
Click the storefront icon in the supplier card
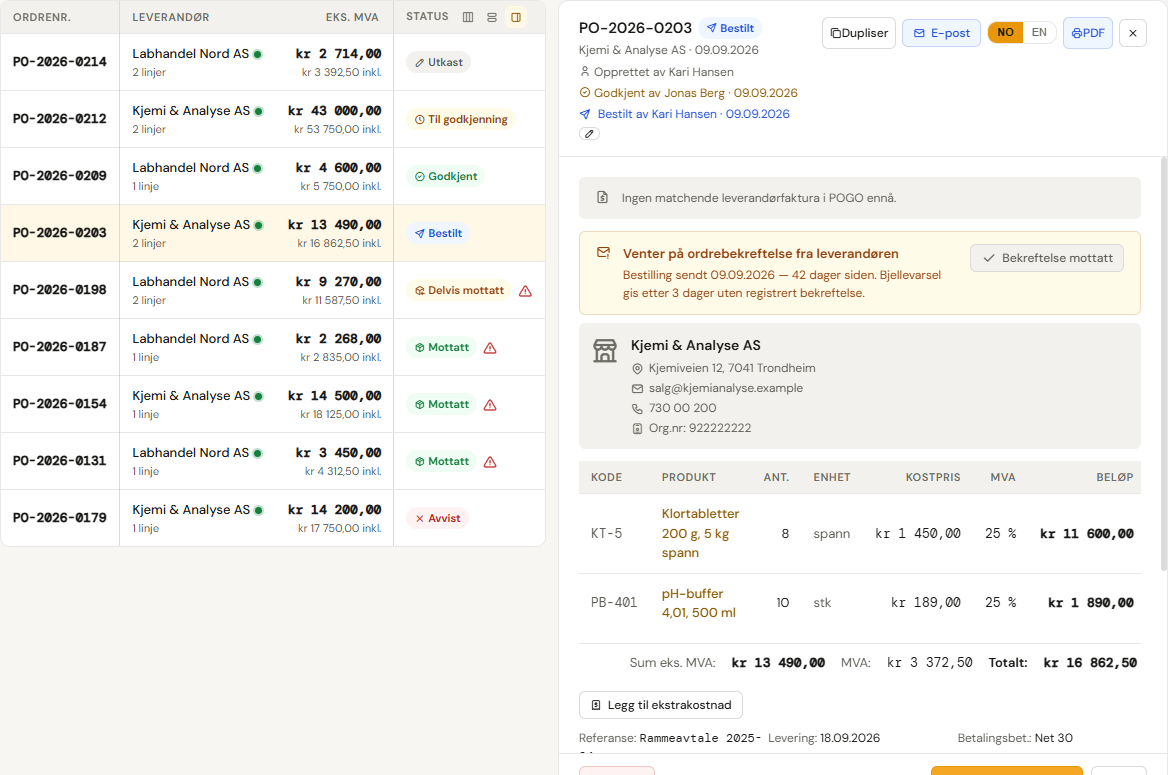(x=605, y=350)
